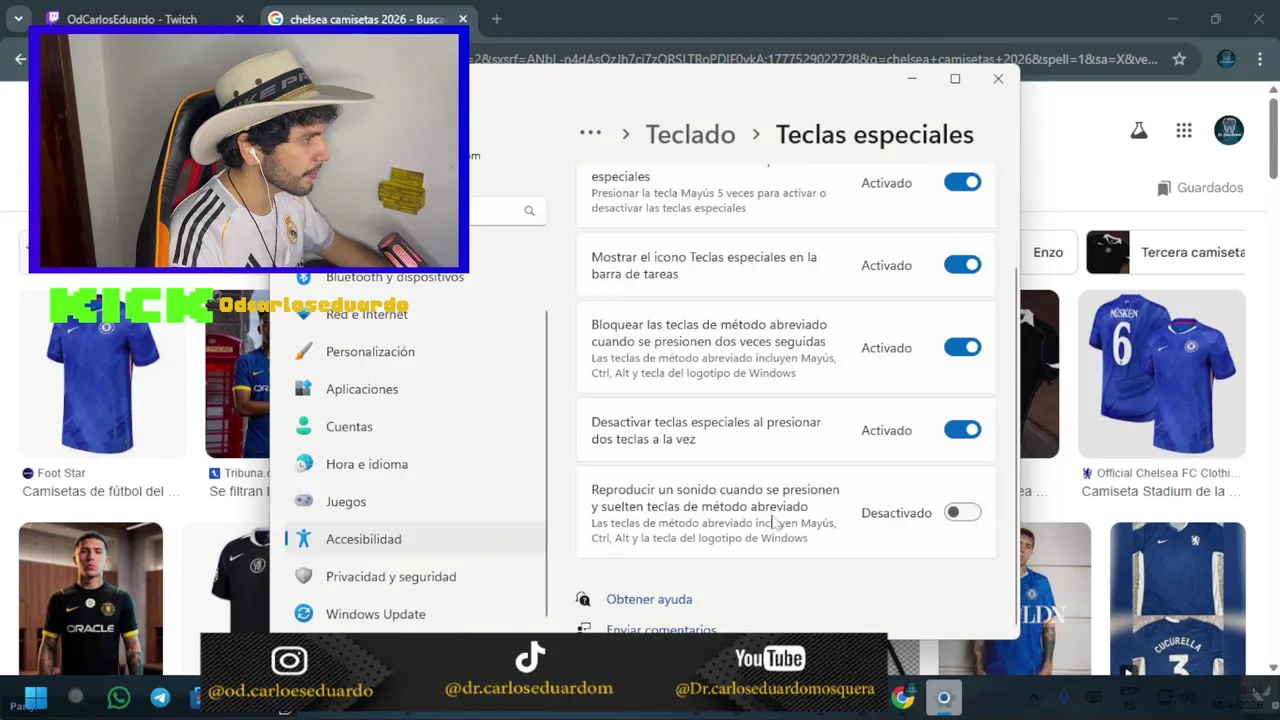This screenshot has width=1280, height=720.
Task: Switch to chelsea camisetas 2026 tab
Action: 368,19
